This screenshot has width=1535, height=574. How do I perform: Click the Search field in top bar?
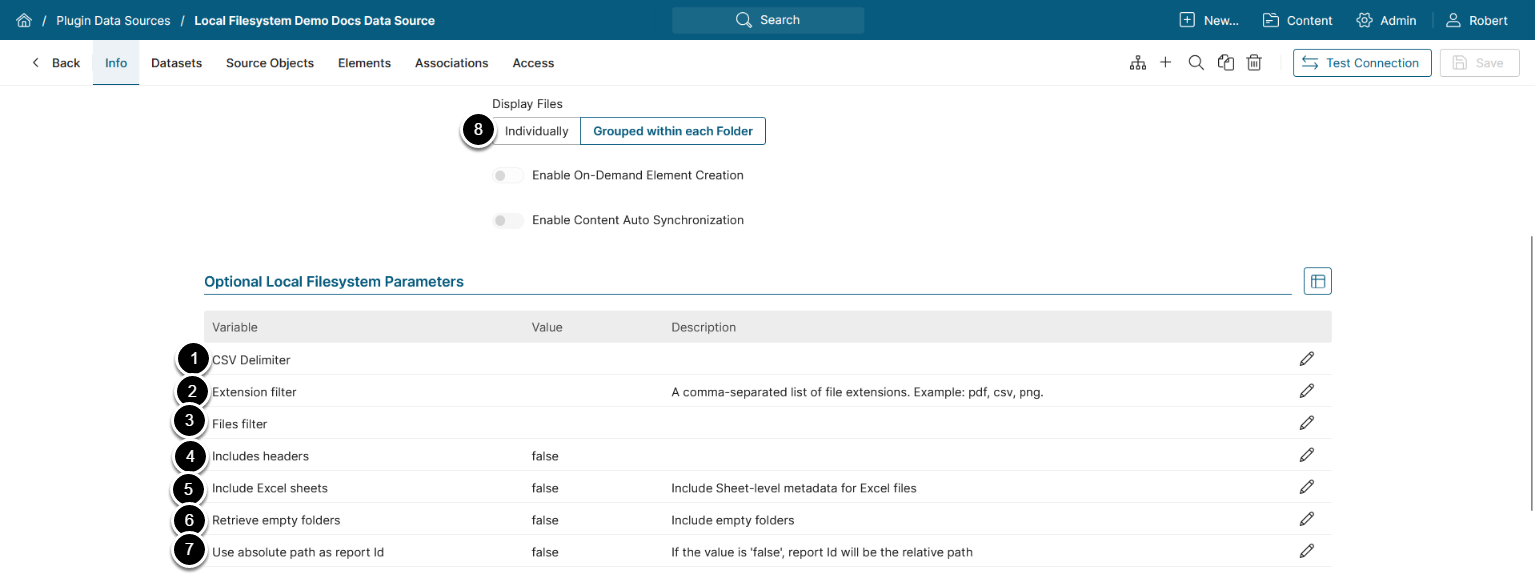[x=768, y=20]
